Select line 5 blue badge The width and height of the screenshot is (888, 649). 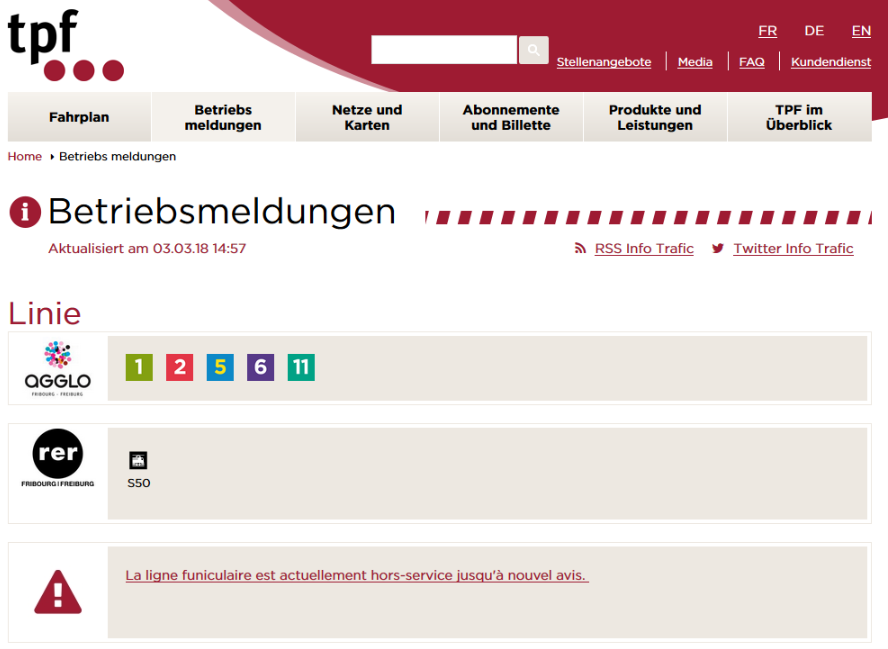(x=220, y=367)
